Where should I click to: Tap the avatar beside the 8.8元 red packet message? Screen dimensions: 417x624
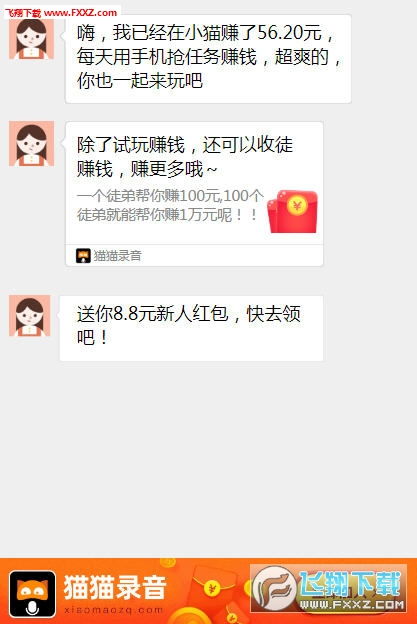pos(30,316)
